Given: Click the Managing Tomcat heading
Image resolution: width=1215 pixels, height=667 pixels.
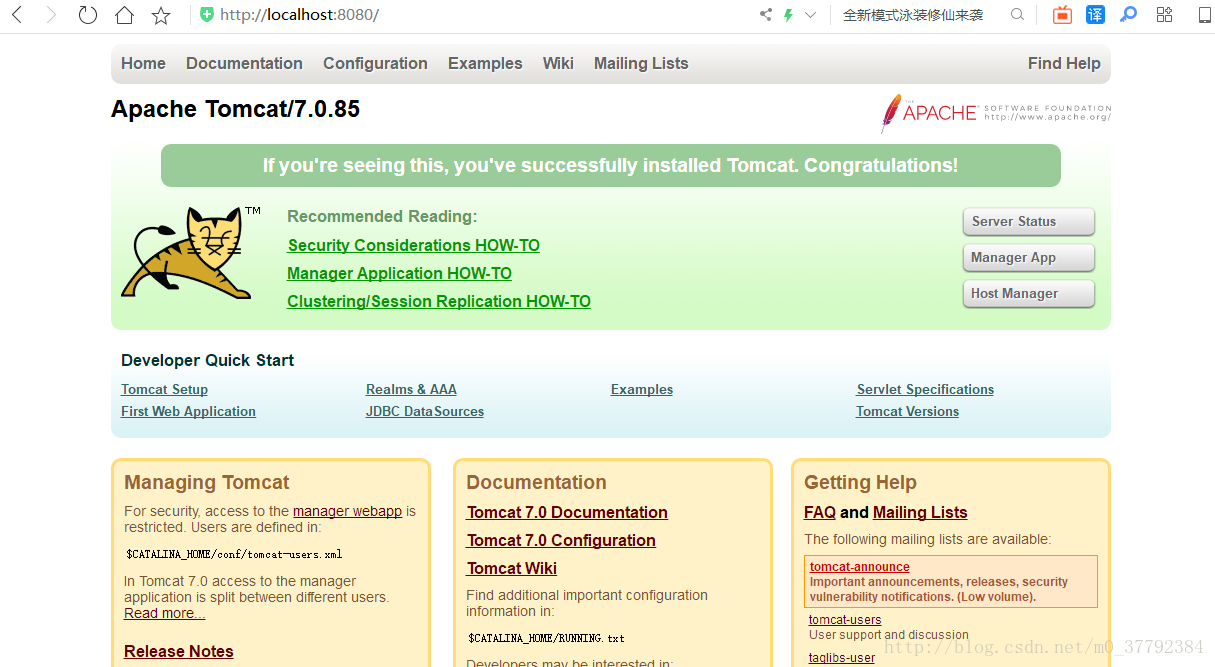Looking at the screenshot, I should pyautogui.click(x=207, y=482).
